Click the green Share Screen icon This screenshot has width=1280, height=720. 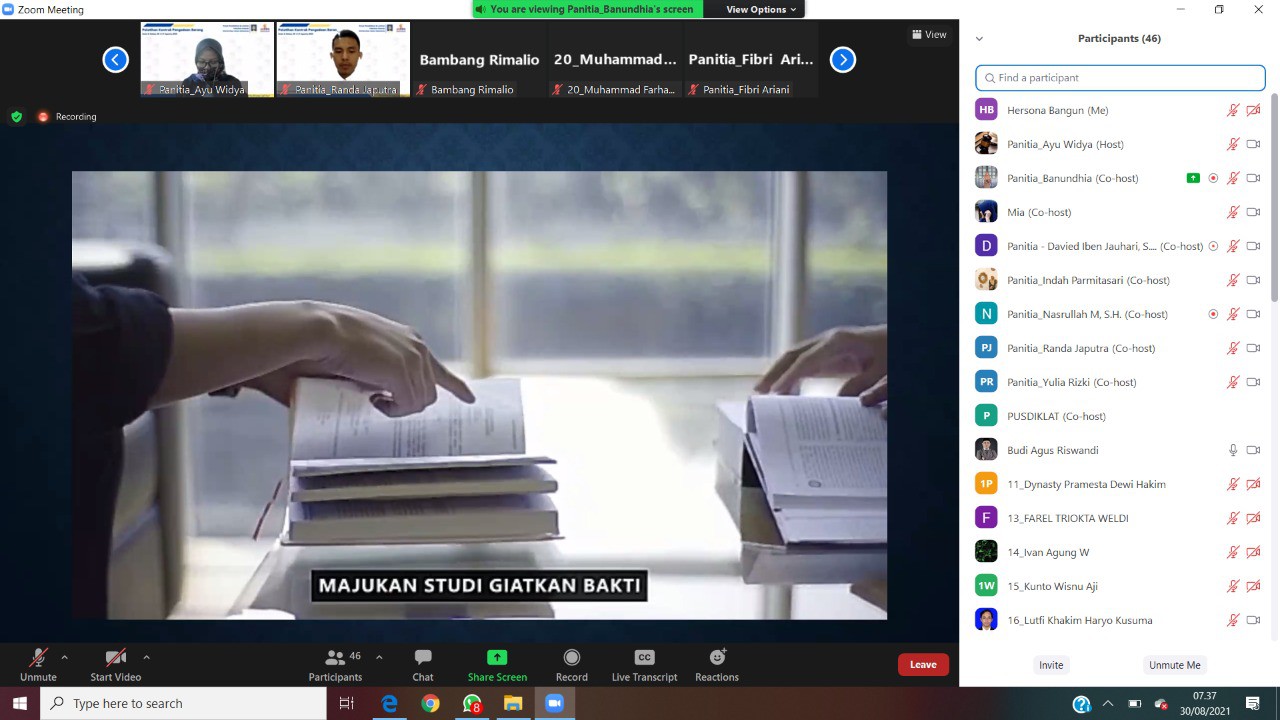click(x=497, y=657)
